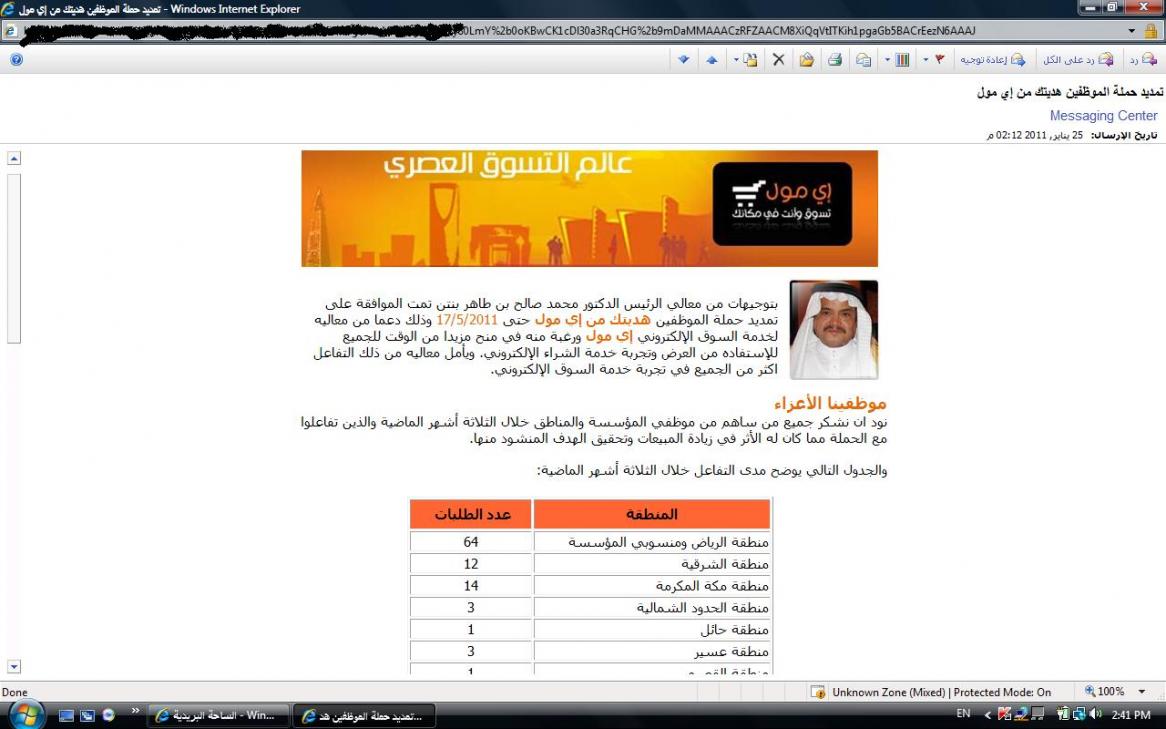The height and width of the screenshot is (729, 1166).
Task: Open the blue Help question mark icon
Action: [16, 60]
